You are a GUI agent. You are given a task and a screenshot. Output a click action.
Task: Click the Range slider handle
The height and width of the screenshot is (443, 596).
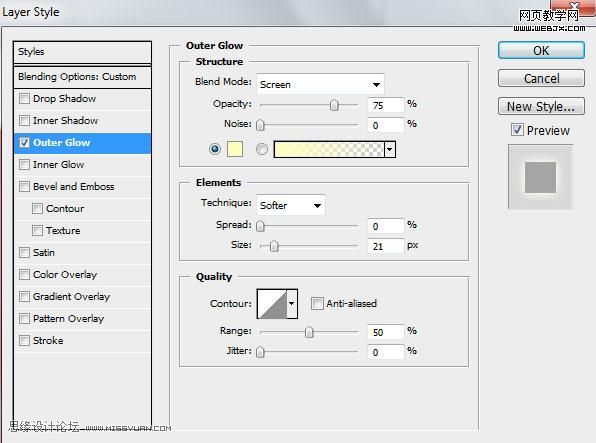coord(309,332)
